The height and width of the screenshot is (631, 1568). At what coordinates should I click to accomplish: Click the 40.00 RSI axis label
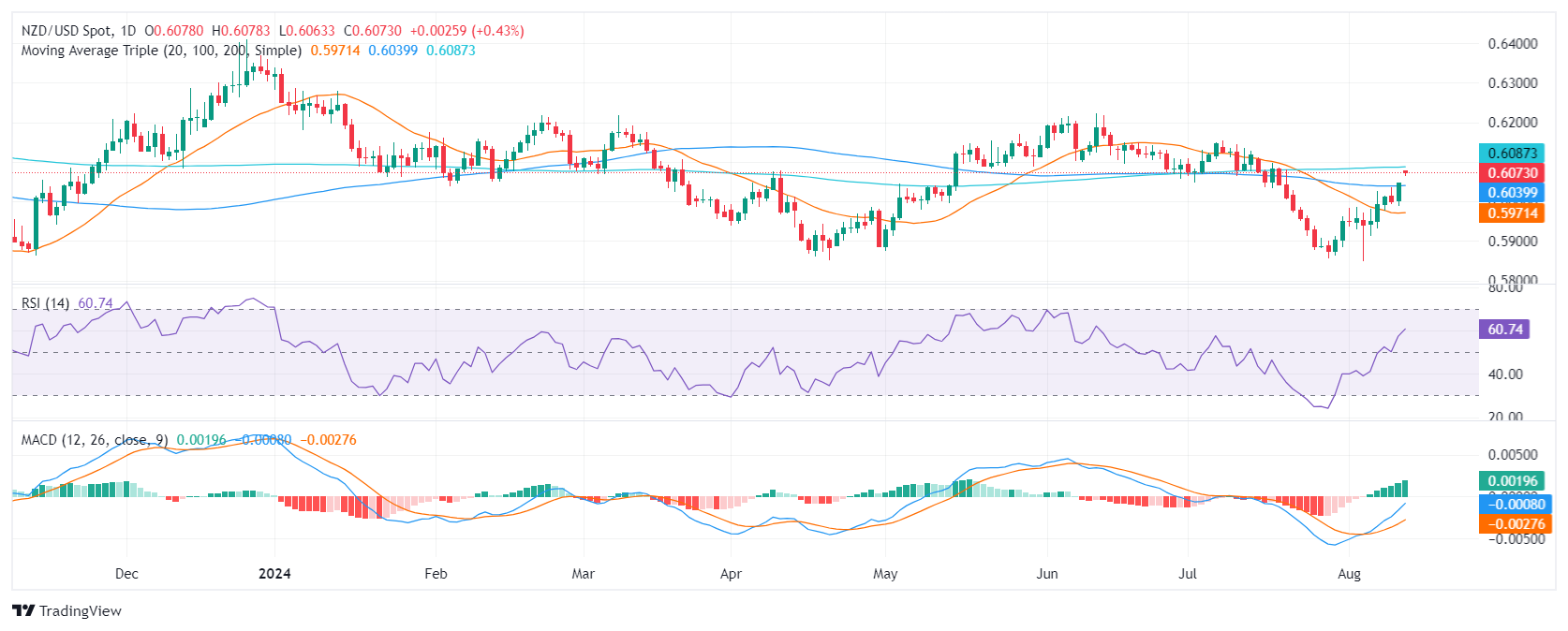click(1505, 374)
